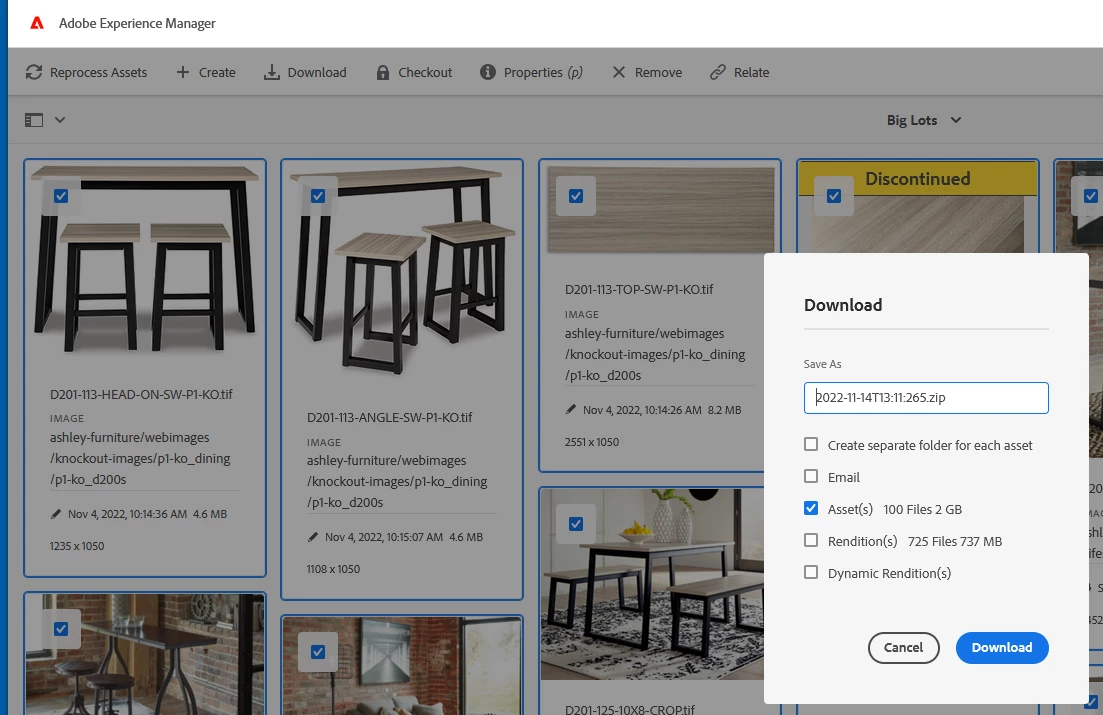Uncheck the Discontinued asset card checkbox
Viewport: 1103px width, 715px height.
(834, 196)
